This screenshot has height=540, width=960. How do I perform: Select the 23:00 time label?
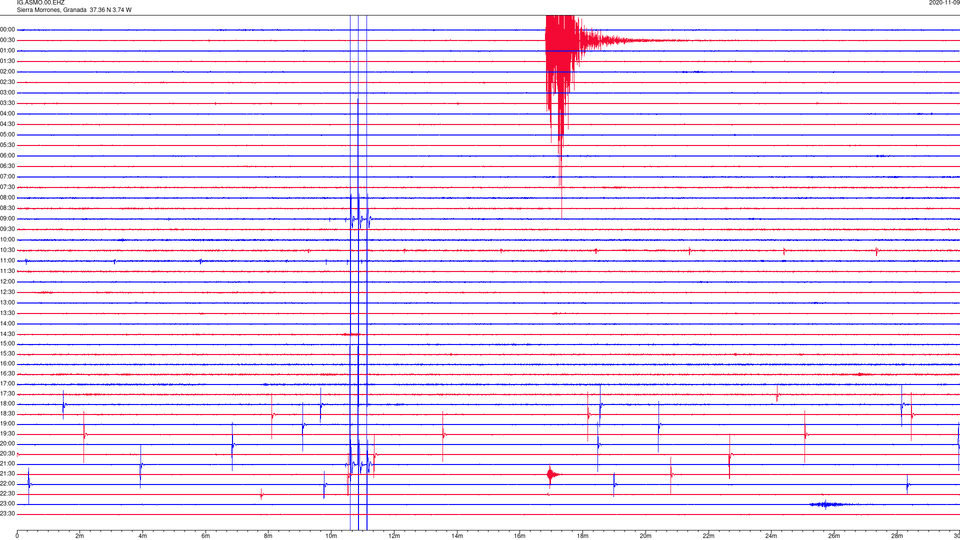[7, 503]
